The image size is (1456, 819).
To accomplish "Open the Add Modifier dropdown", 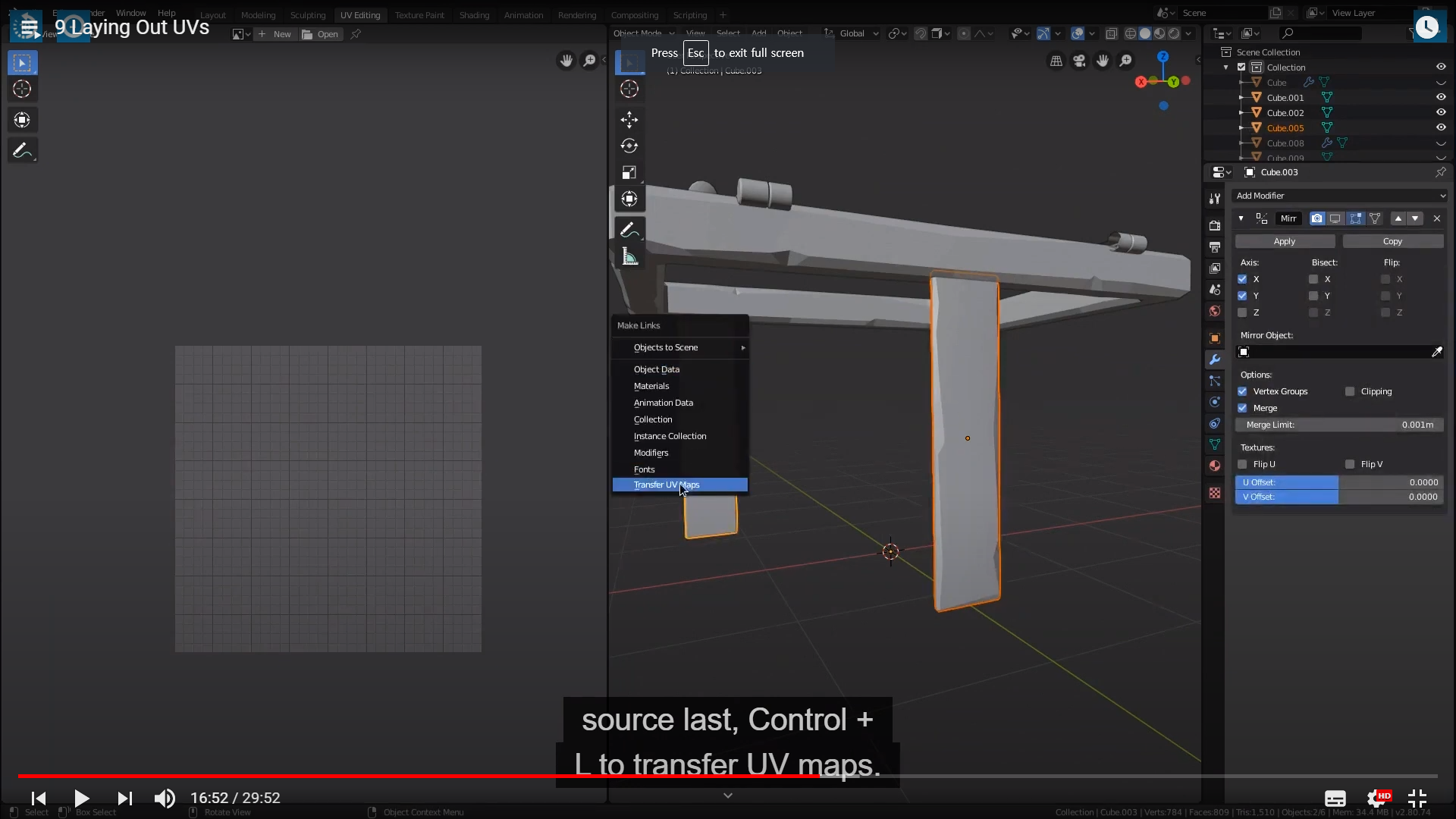I will pyautogui.click(x=1339, y=196).
